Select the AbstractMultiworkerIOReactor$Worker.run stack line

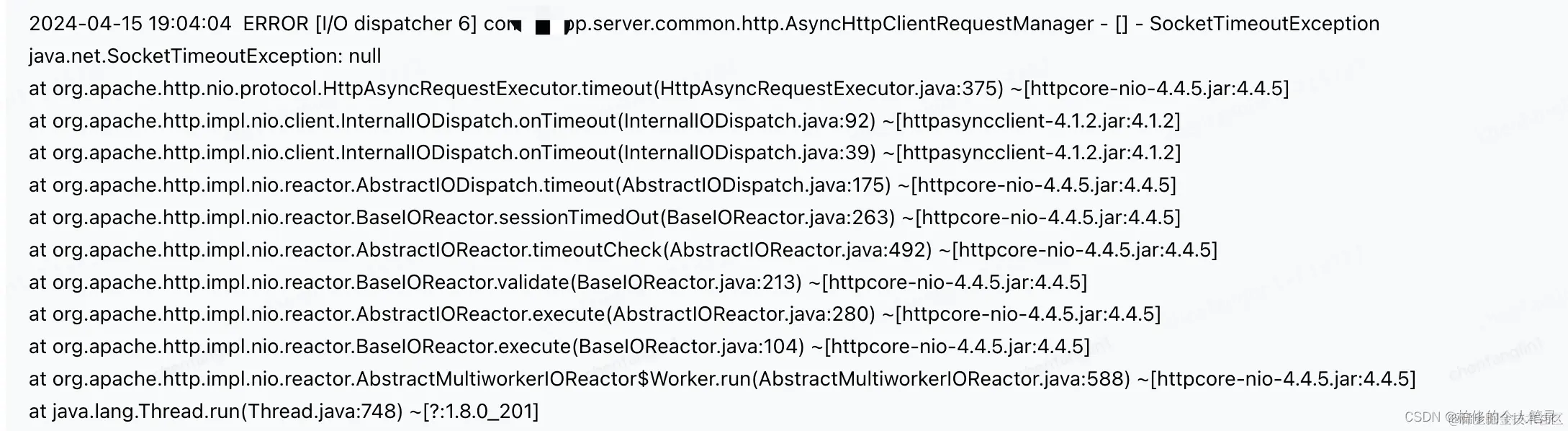[722, 379]
